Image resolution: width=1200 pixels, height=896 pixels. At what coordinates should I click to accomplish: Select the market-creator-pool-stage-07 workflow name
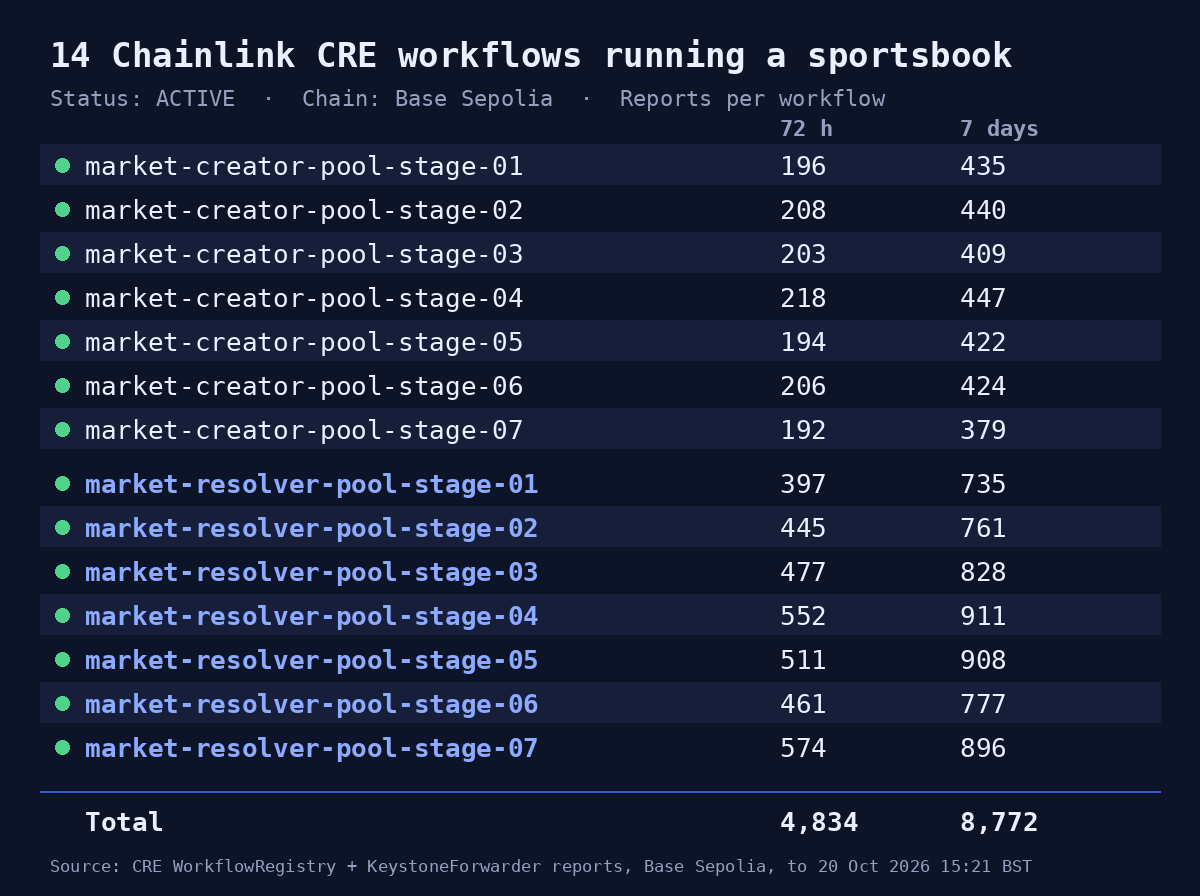(304, 431)
